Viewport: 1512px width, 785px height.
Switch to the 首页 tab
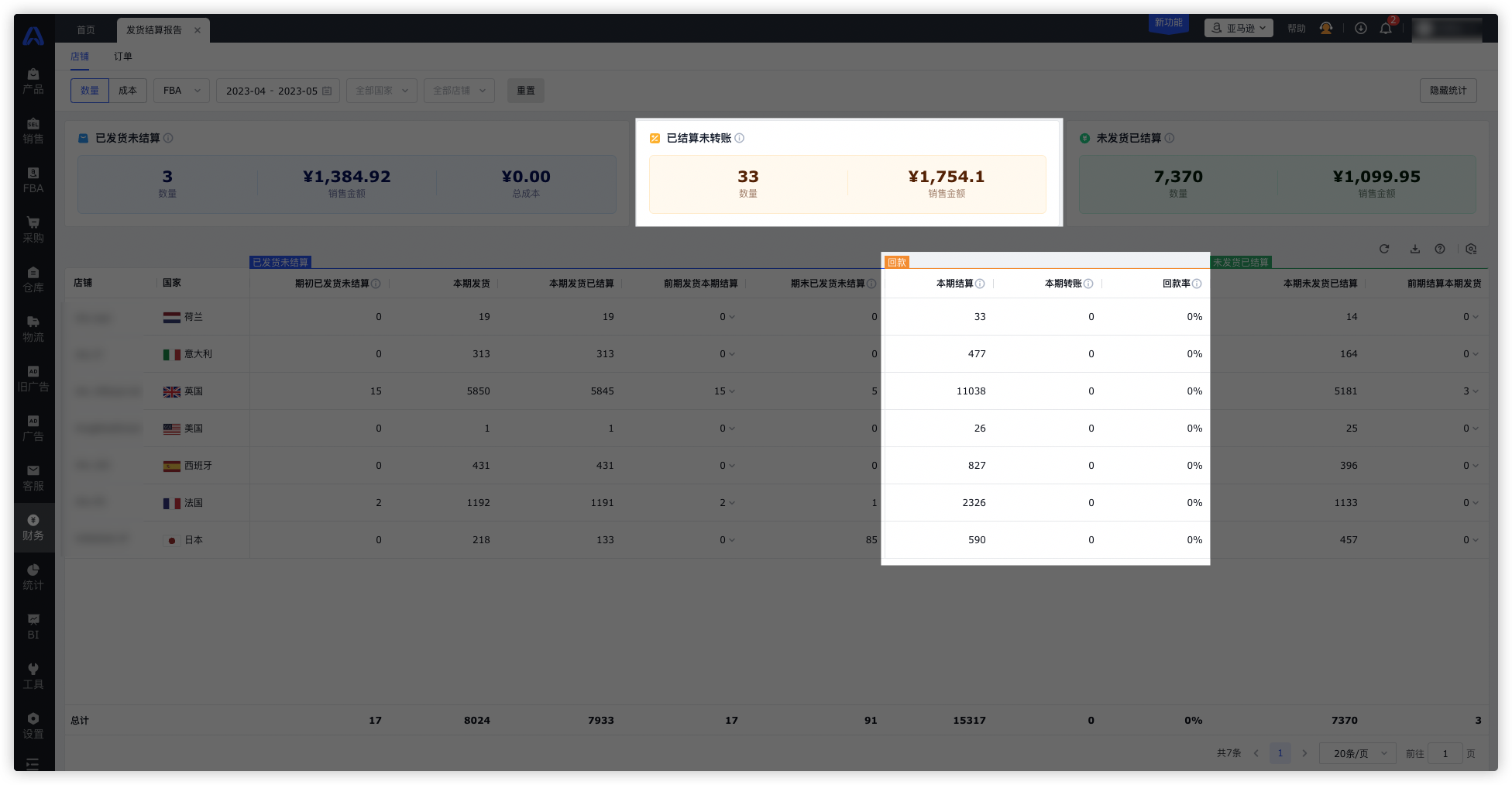click(x=86, y=30)
